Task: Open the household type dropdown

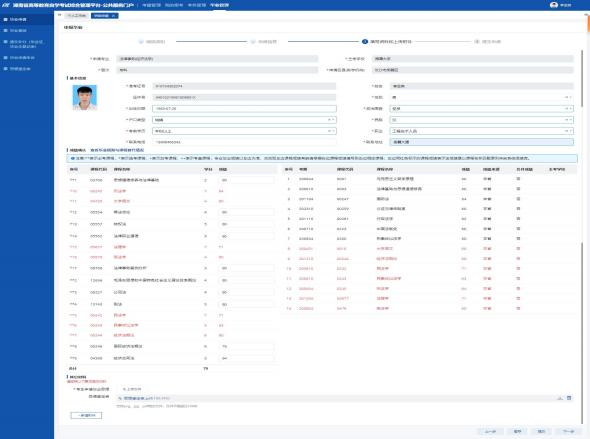Action: (244, 120)
